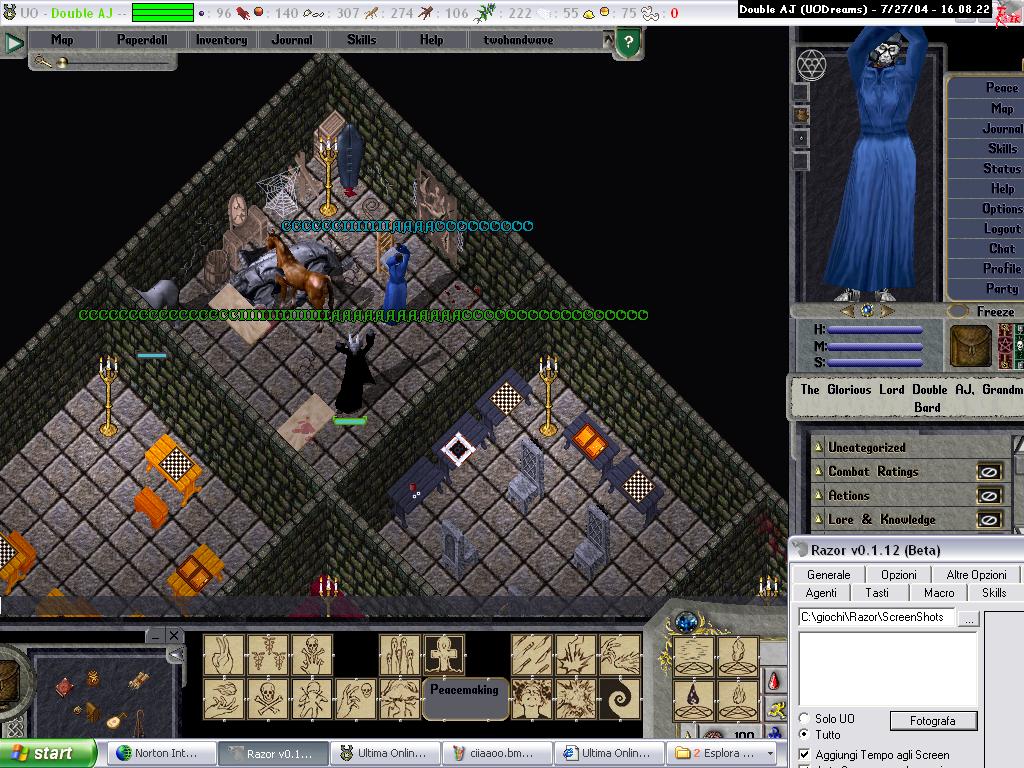Screen dimensions: 1024x768
Task: Click the screenshot folder path field in Razor
Action: click(x=876, y=617)
